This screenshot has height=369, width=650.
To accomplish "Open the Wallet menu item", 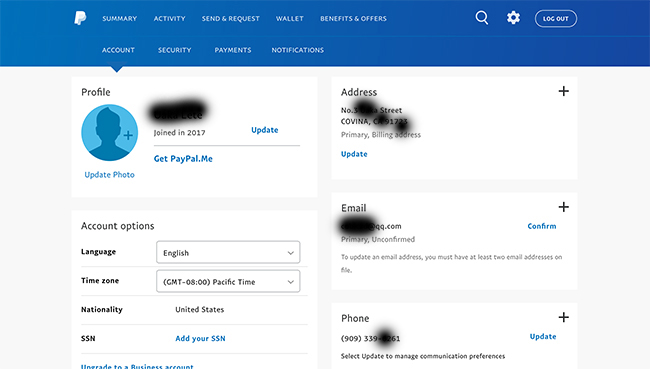I will point(290,19).
